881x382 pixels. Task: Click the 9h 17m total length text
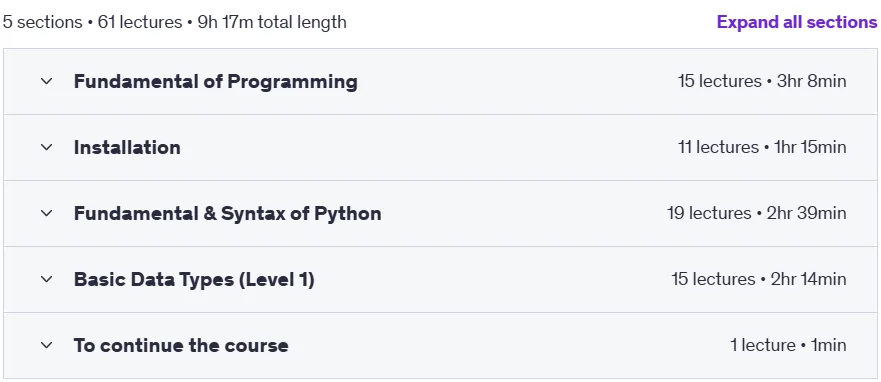pyautogui.click(x=272, y=22)
